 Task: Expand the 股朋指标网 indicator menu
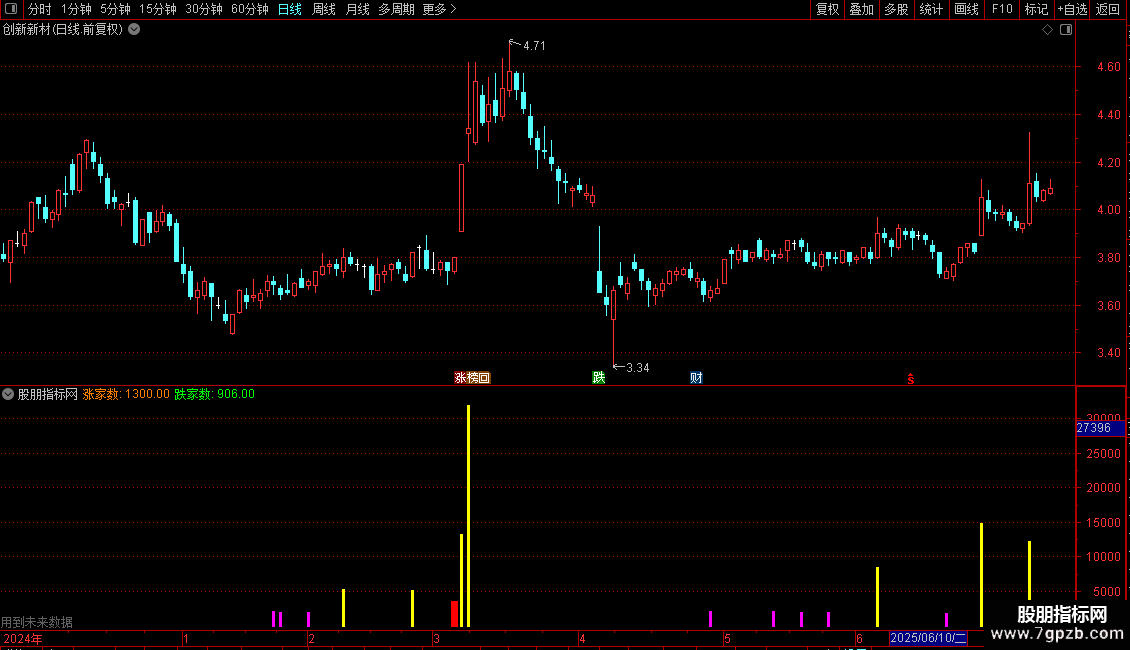[x=8, y=394]
